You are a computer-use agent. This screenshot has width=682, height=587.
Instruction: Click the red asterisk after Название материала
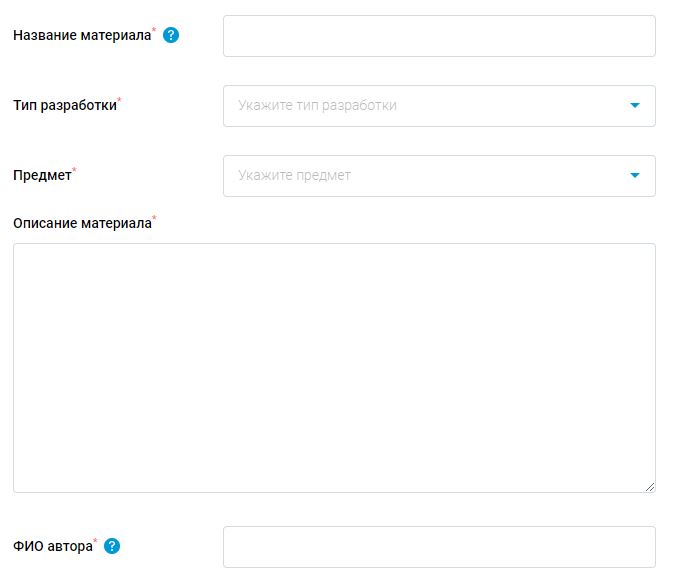(x=154, y=31)
